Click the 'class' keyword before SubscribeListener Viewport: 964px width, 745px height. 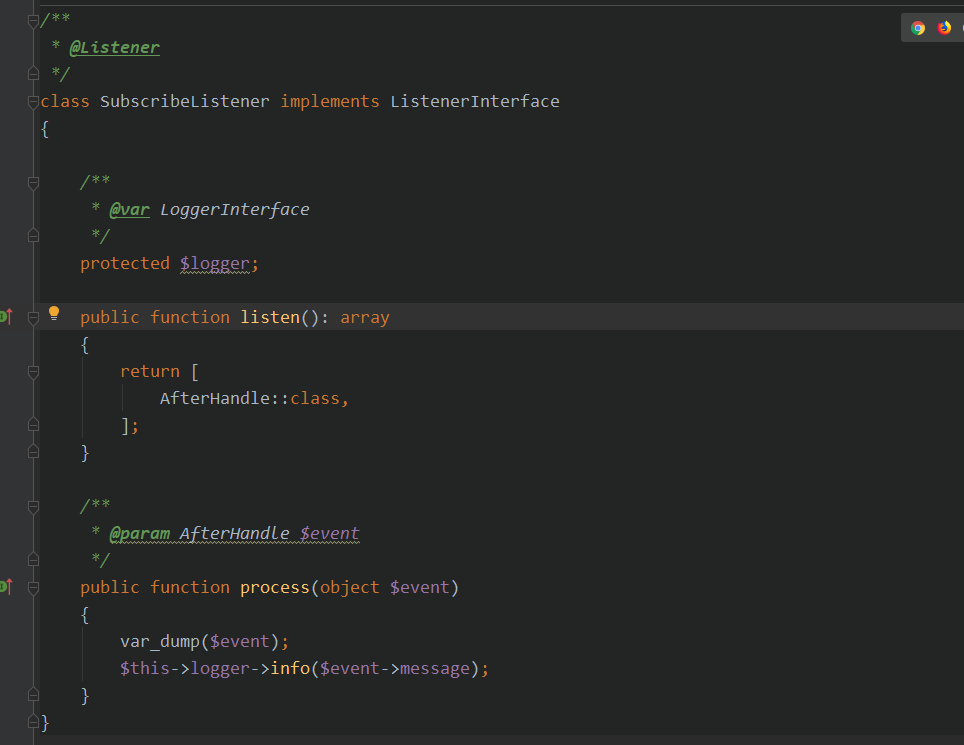pyautogui.click(x=65, y=101)
